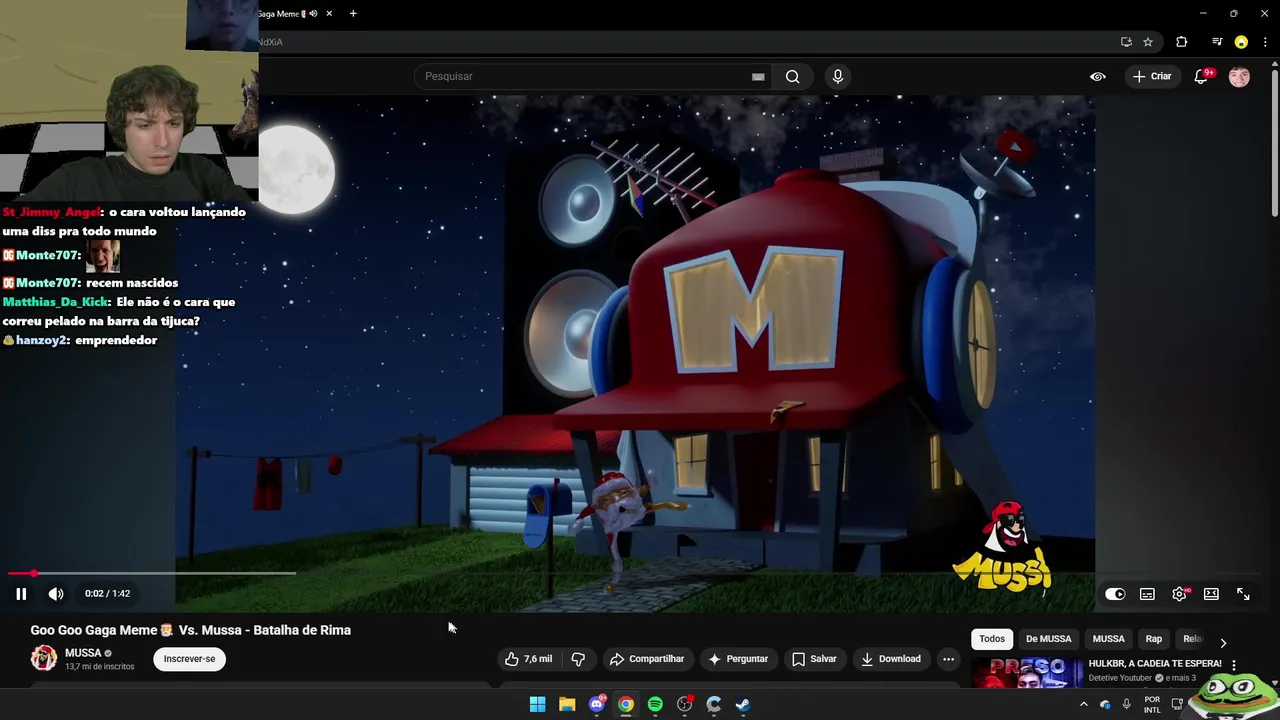Image resolution: width=1280 pixels, height=720 pixels.
Task: Like the video with 7,6 mil likes
Action: click(528, 659)
